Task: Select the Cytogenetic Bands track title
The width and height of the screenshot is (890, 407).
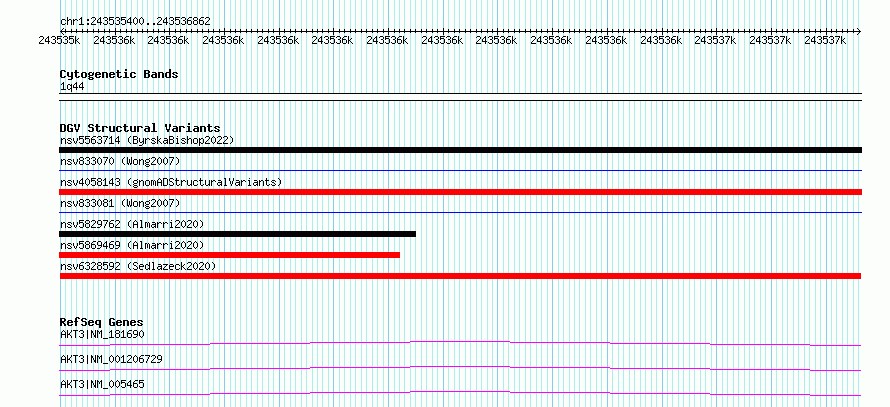Action: click(x=119, y=74)
